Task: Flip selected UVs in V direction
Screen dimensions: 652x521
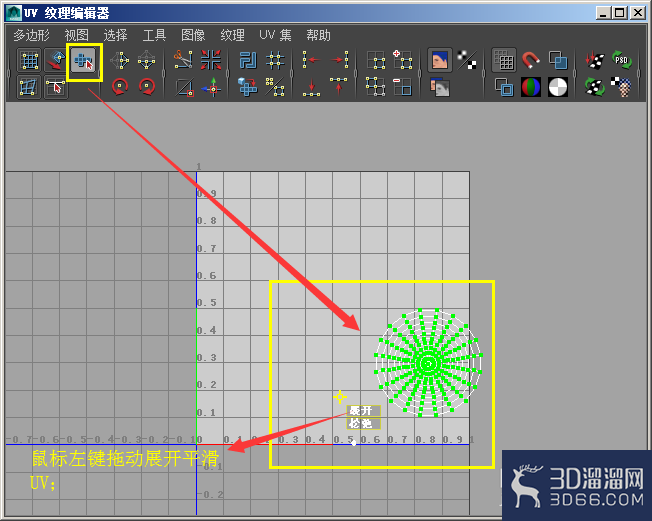Action: click(x=146, y=61)
